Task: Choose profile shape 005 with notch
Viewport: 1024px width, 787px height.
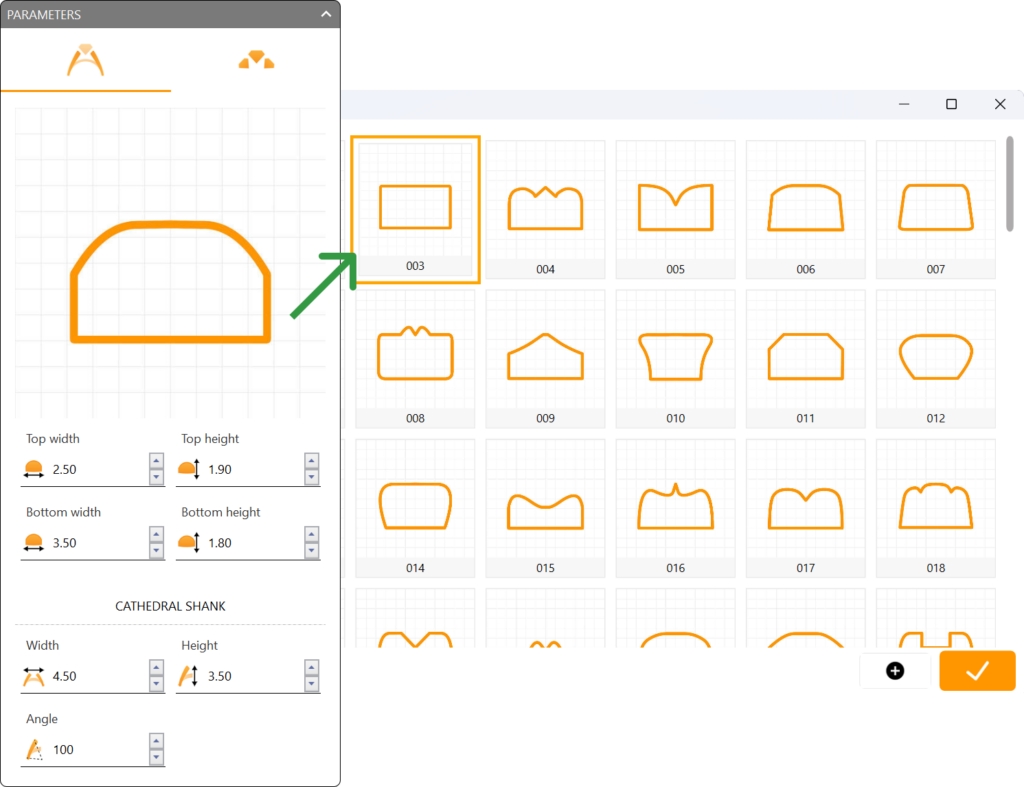Action: click(675, 208)
